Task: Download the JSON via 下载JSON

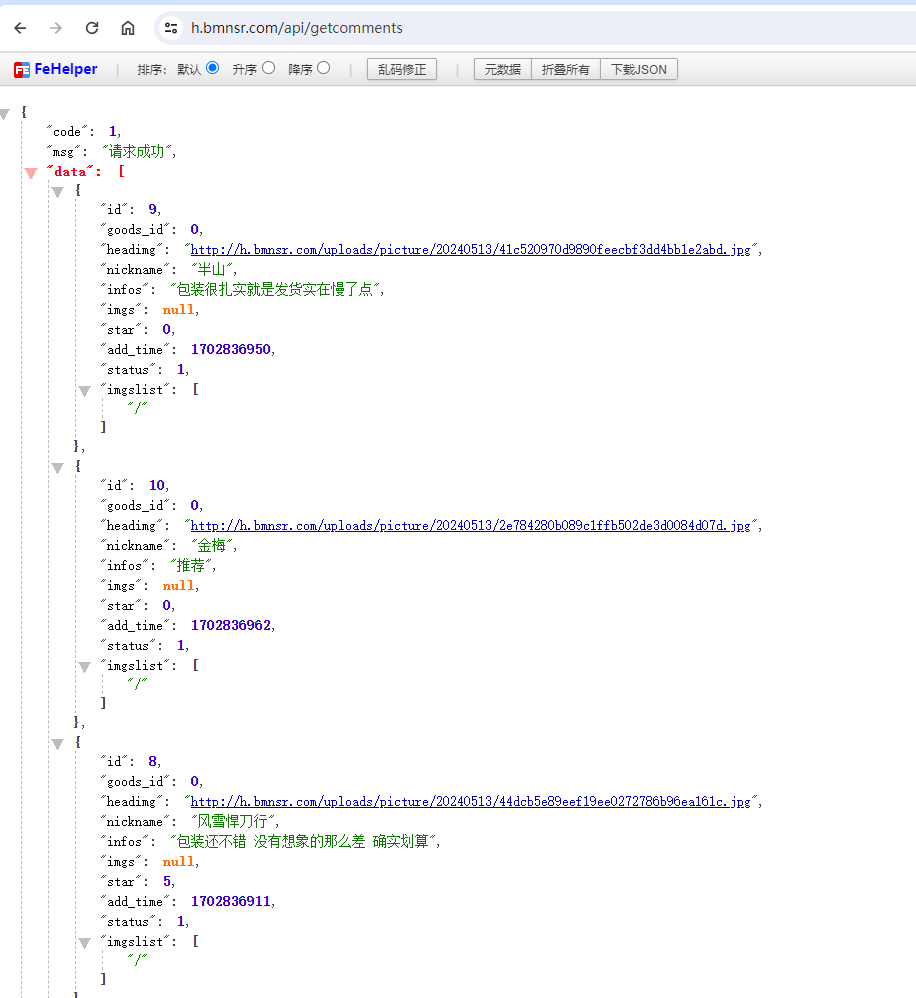Action: (x=638, y=69)
